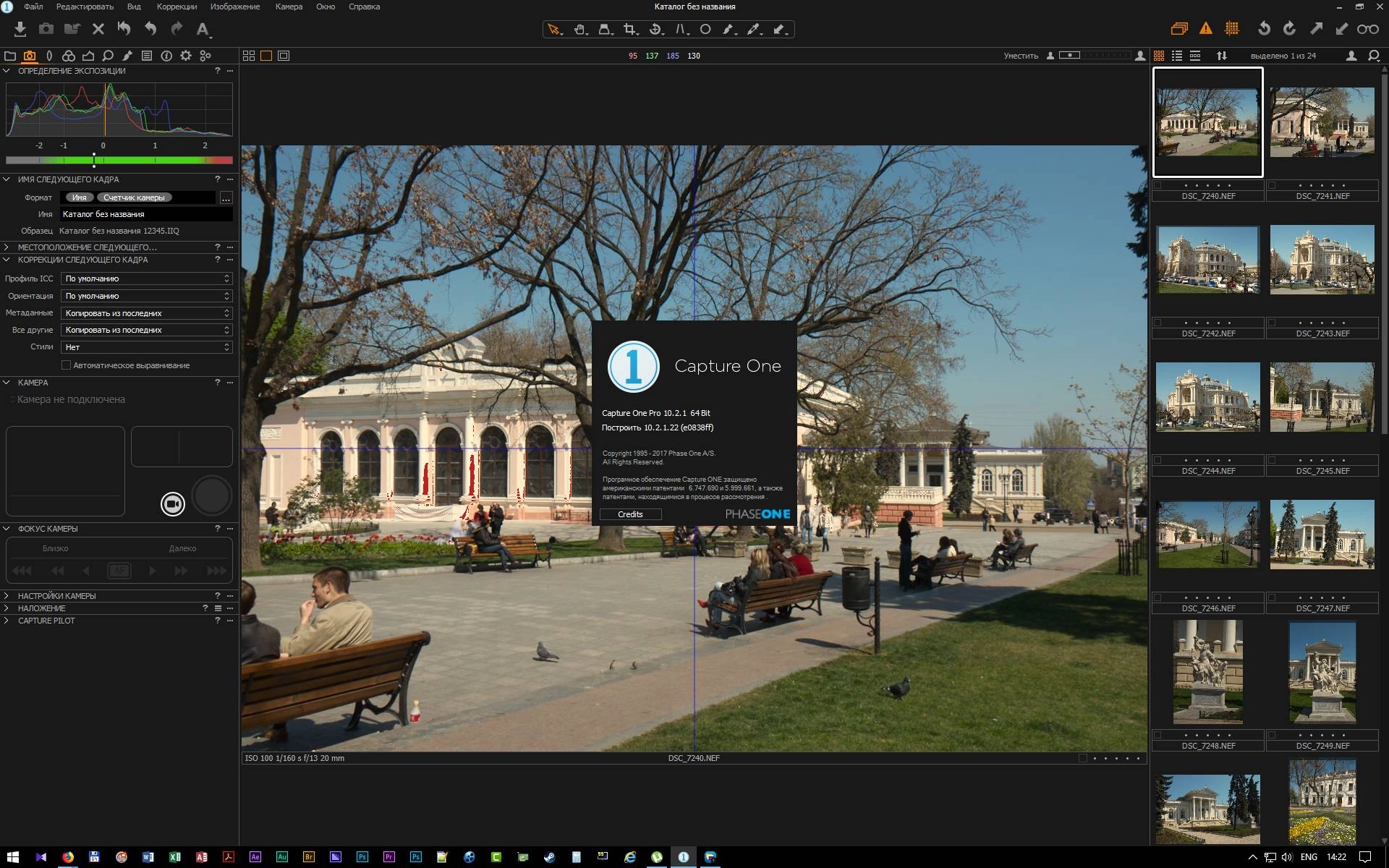Select the Rotate freehand cursor tool
This screenshot has height=868, width=1389.
(656, 30)
